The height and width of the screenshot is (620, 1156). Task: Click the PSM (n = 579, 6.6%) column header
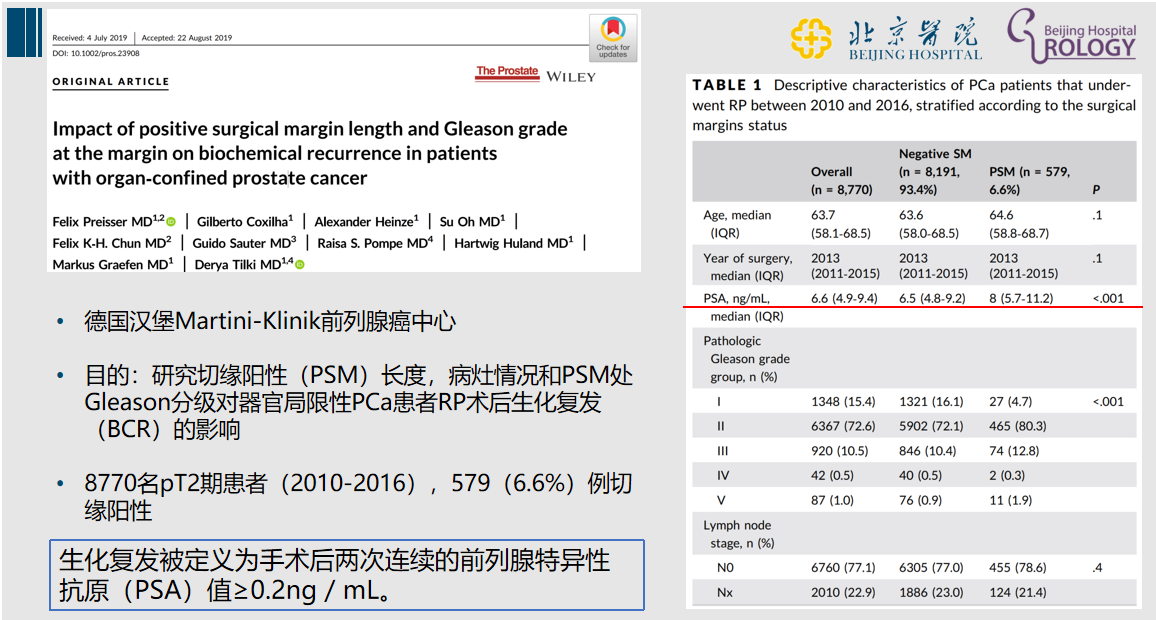[1029, 181]
